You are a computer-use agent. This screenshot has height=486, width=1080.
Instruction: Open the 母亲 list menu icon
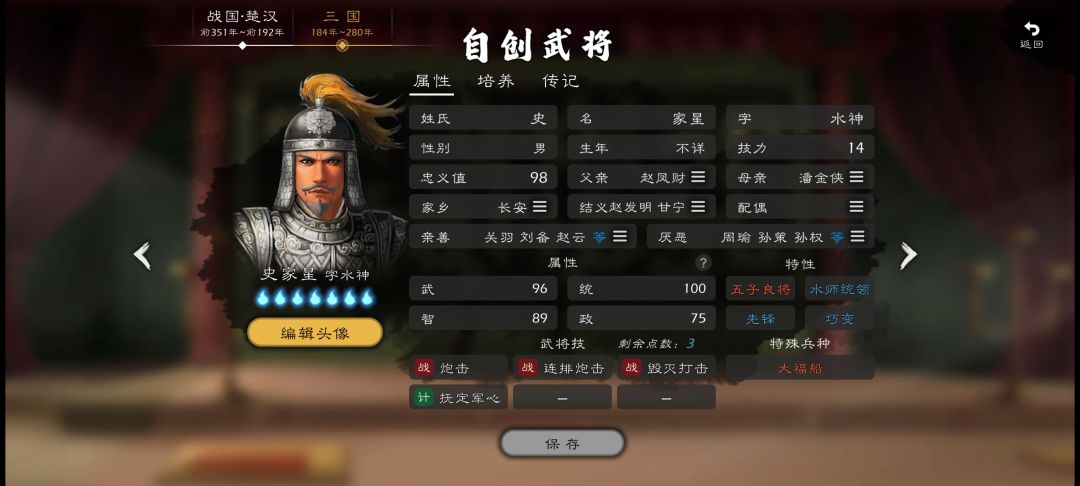(856, 177)
